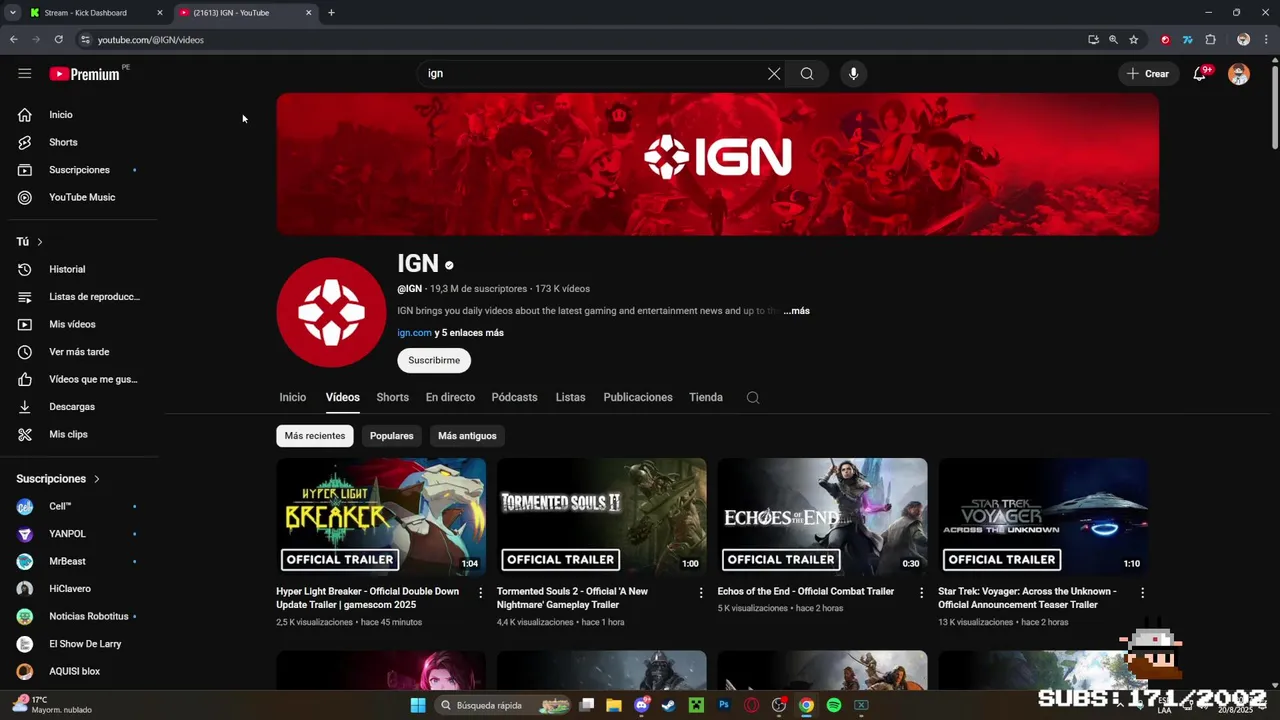Filter by Más recientes chip
Image resolution: width=1280 pixels, height=720 pixels.
tap(315, 436)
